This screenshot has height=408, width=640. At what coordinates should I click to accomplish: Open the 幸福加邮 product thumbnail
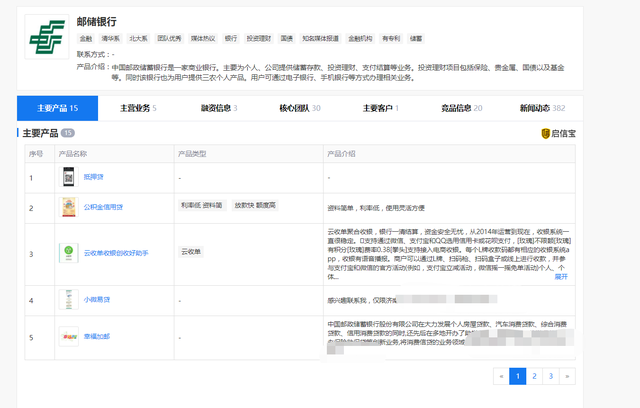click(69, 337)
